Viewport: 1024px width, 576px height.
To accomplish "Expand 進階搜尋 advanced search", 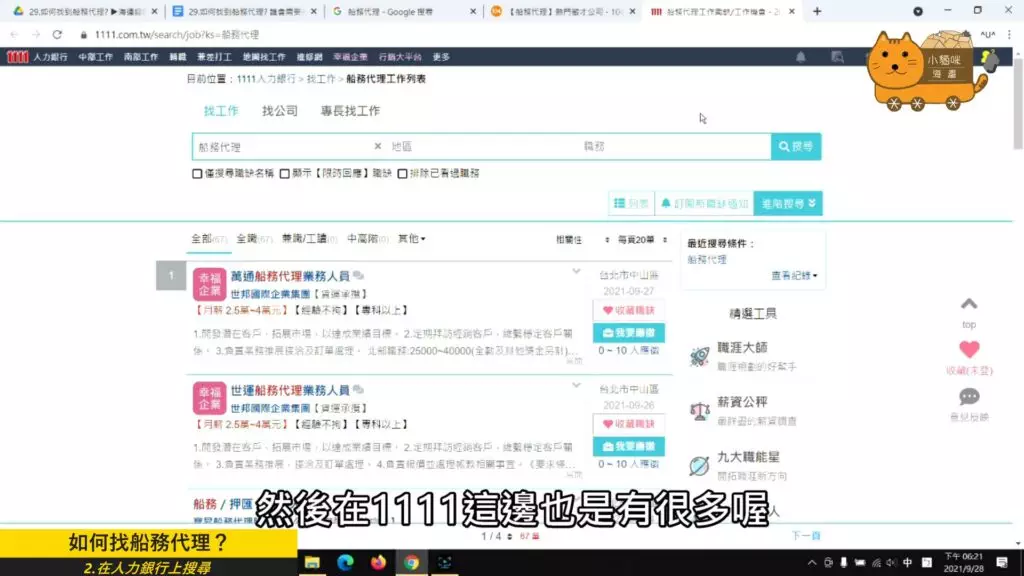I will tap(788, 204).
